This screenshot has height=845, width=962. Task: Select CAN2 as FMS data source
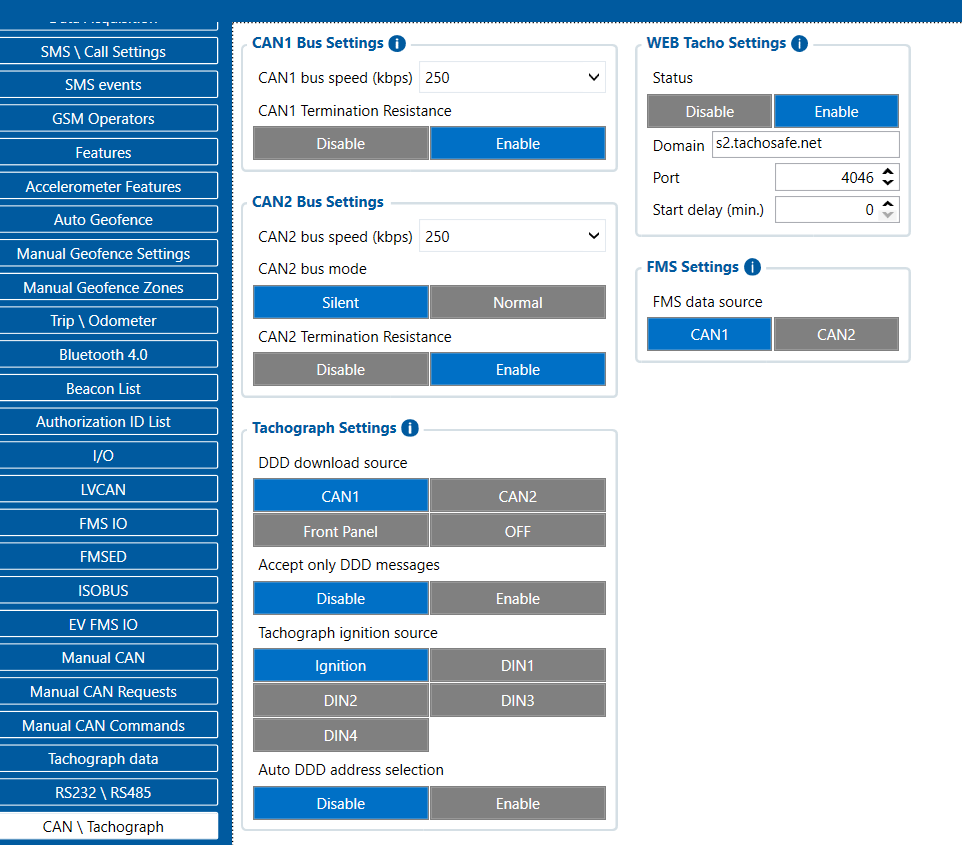tap(836, 334)
